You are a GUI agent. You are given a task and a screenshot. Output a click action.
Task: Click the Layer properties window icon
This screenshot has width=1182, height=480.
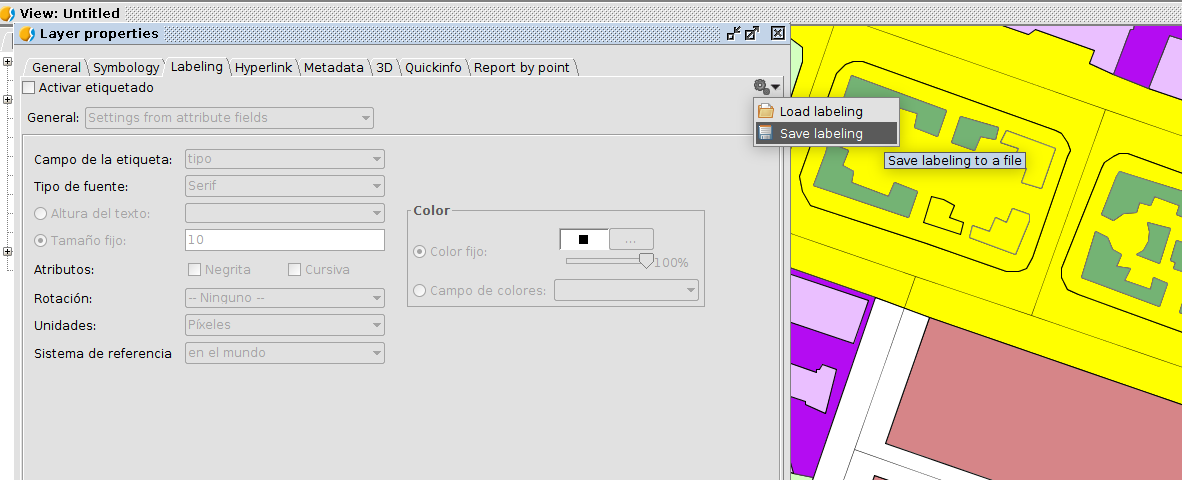pos(27,34)
